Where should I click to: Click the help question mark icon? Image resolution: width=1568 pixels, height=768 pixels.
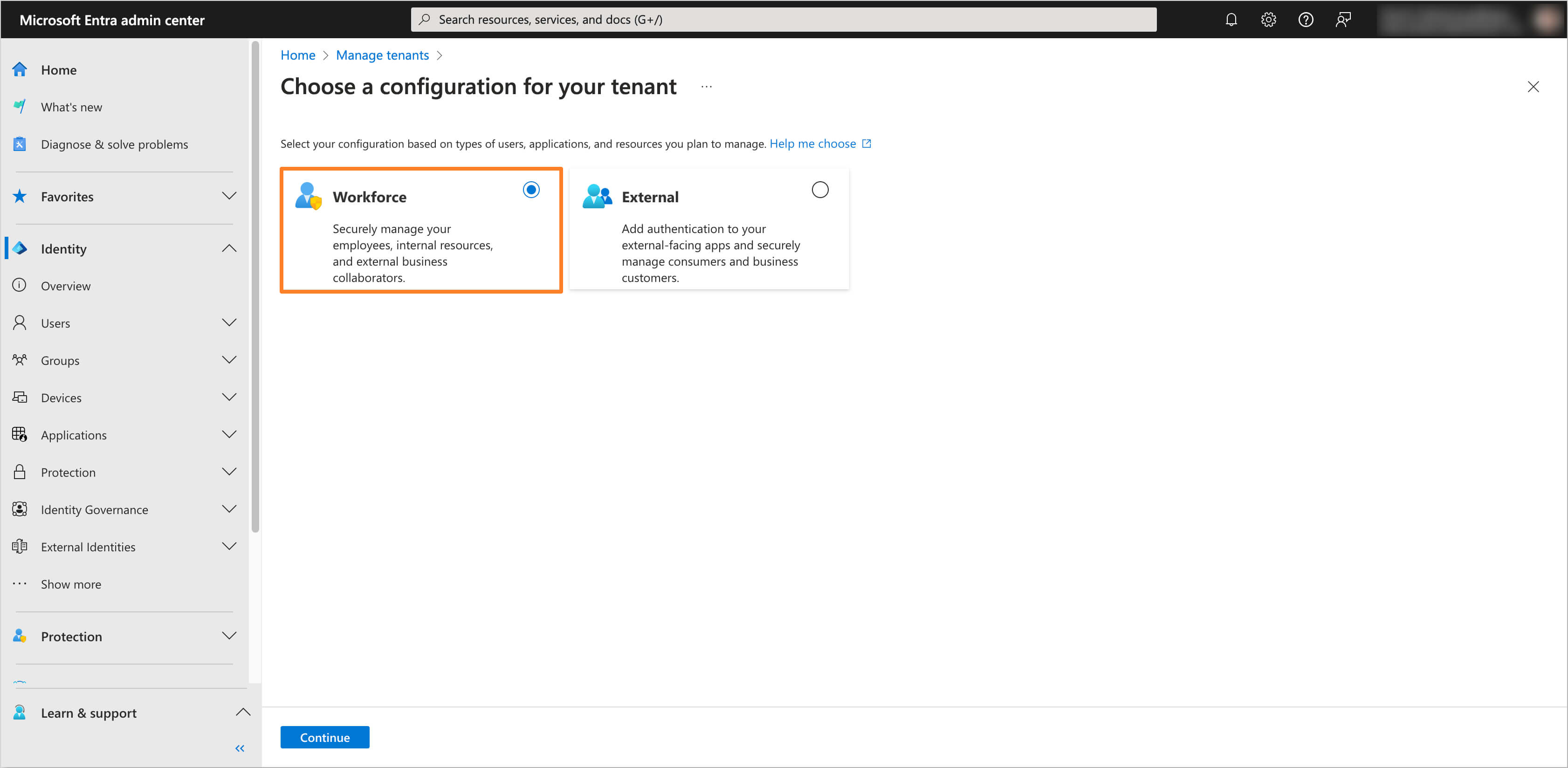(x=1306, y=19)
